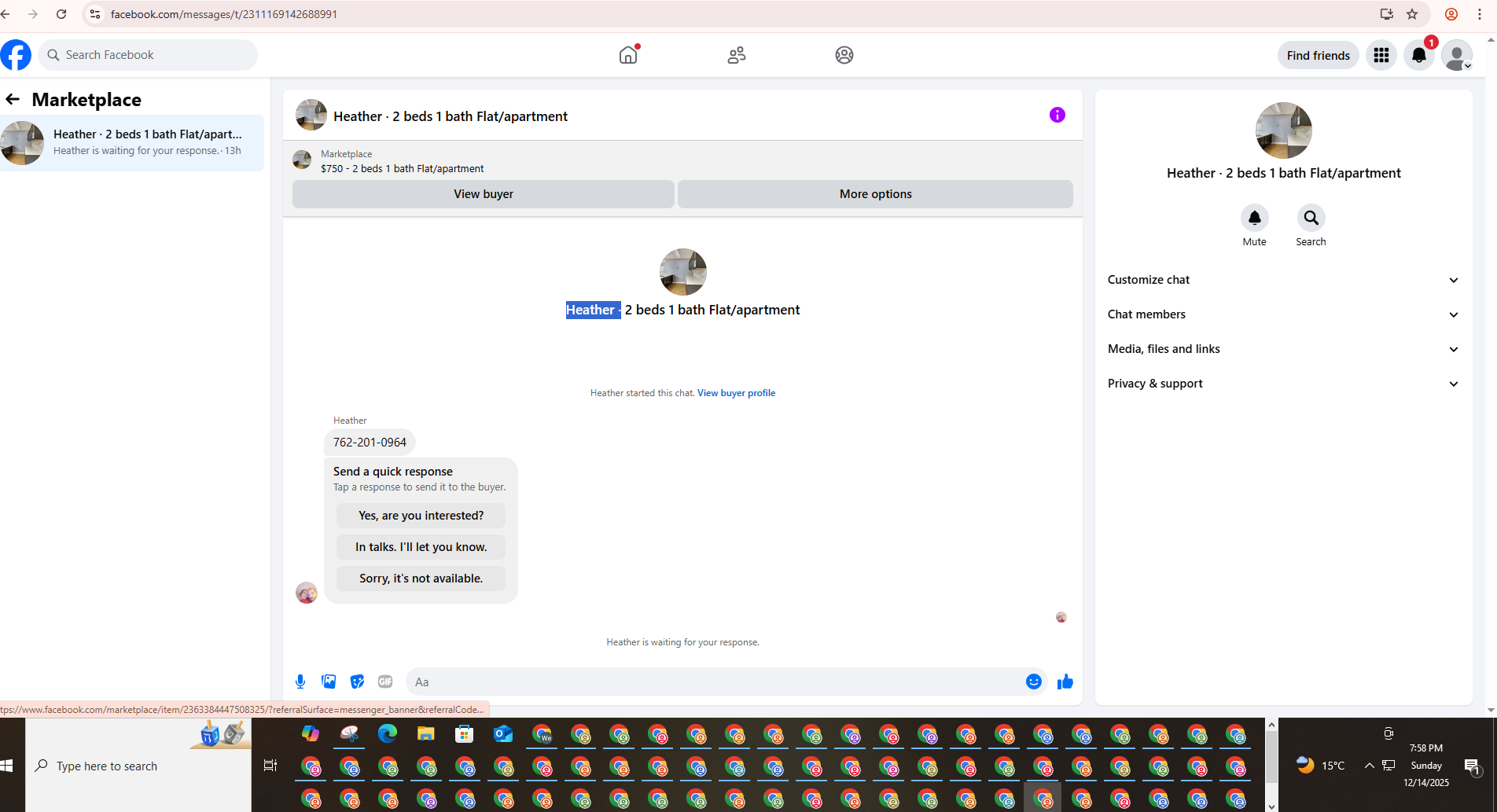Viewport: 1497px width, 812px height.
Task: Expand Chat members section
Action: point(1283,314)
